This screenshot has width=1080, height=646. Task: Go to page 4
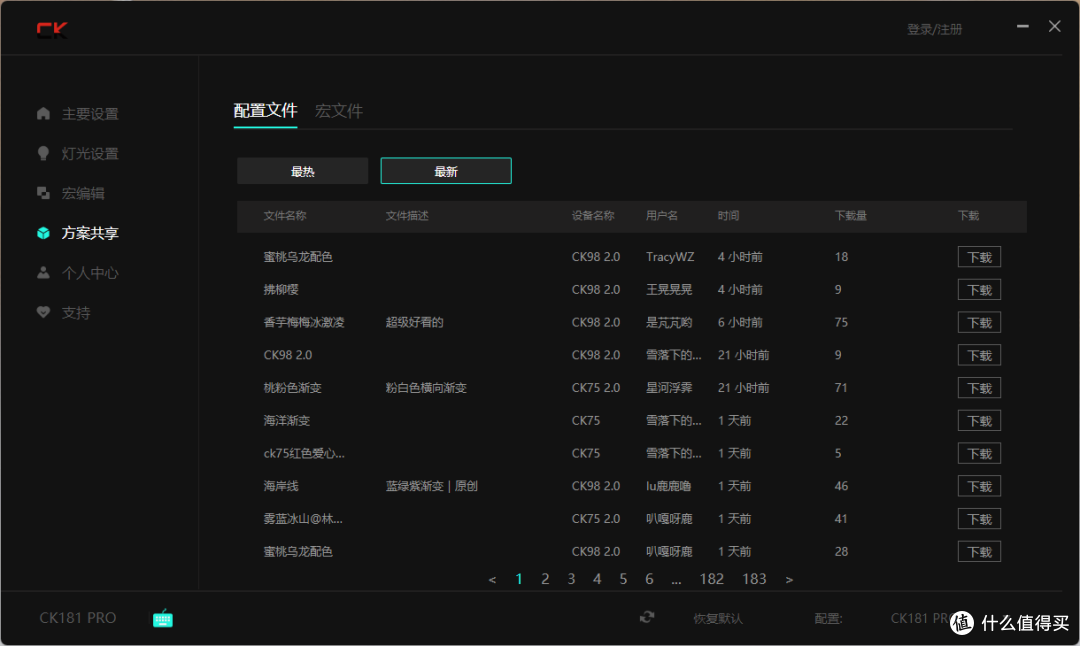(597, 579)
